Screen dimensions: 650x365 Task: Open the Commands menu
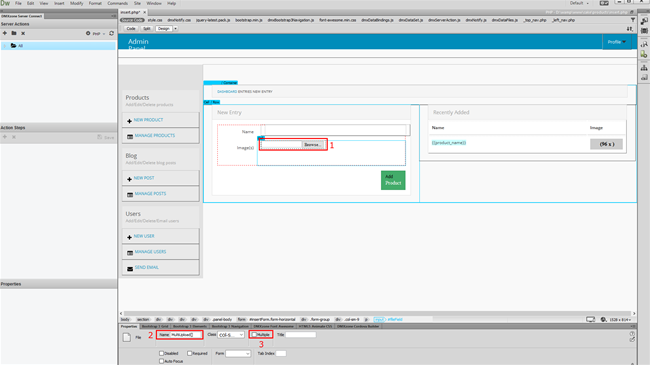(118, 3)
